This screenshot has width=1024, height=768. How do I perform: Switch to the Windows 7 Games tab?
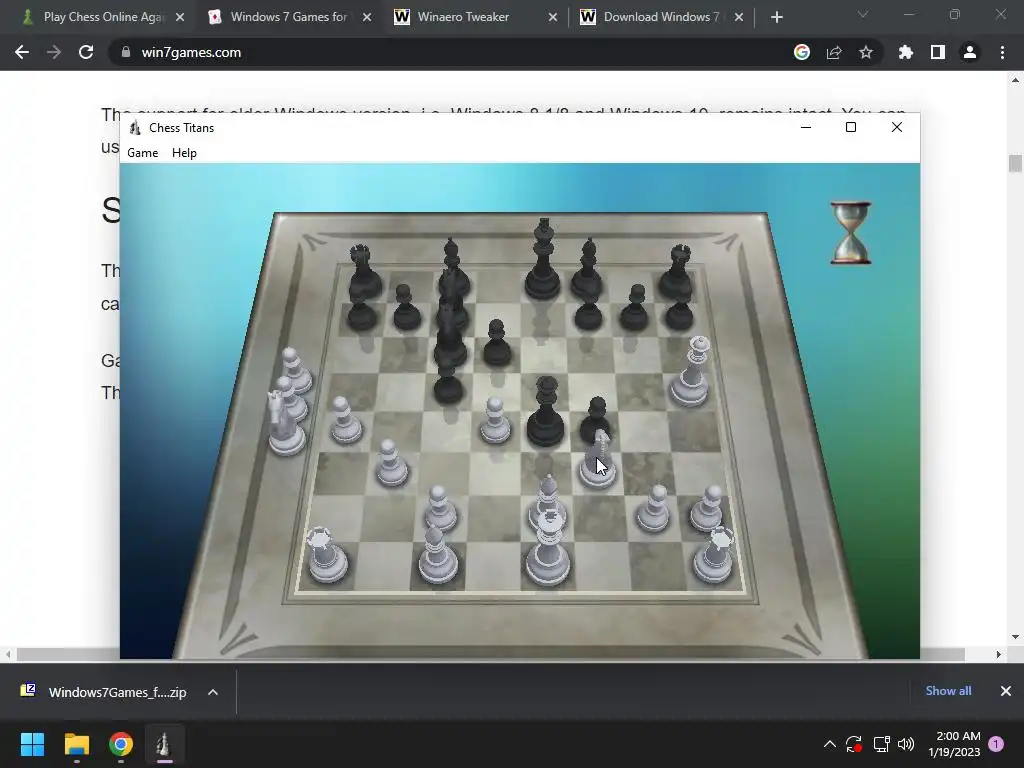(x=289, y=17)
